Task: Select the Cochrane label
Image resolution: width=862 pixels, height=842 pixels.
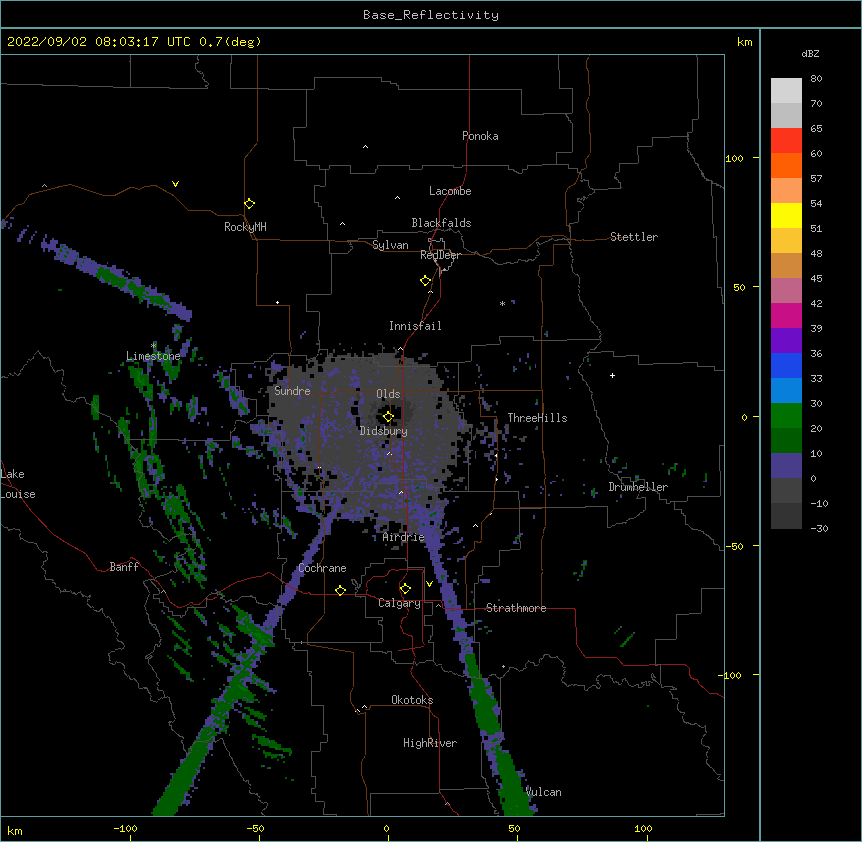Action: [x=322, y=568]
